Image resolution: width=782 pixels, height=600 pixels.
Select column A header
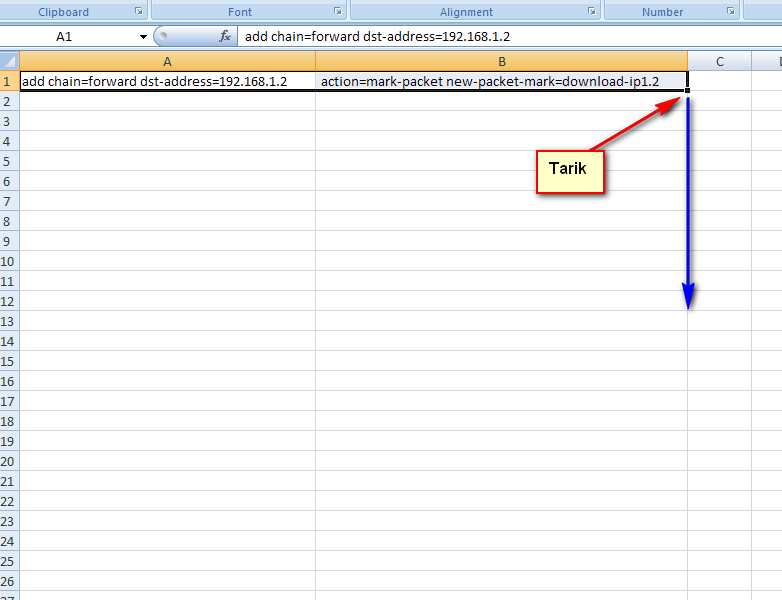click(x=168, y=62)
